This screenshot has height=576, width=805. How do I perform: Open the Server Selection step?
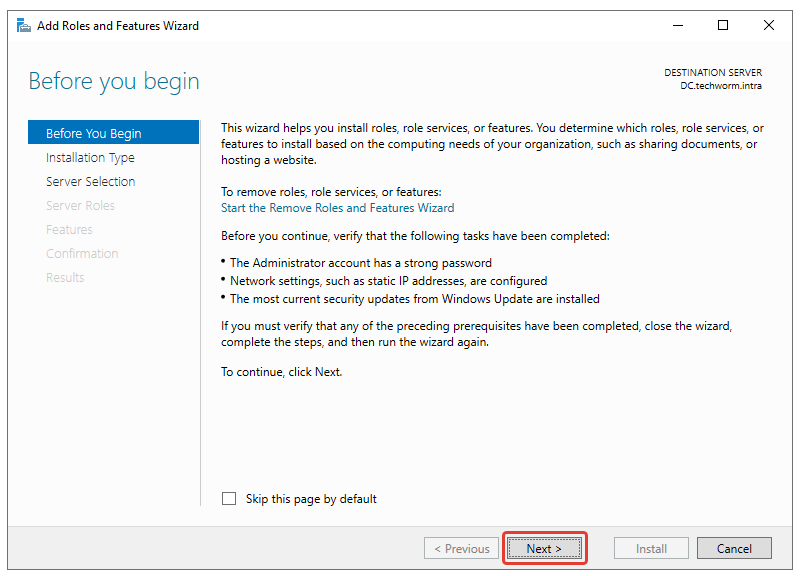click(90, 182)
